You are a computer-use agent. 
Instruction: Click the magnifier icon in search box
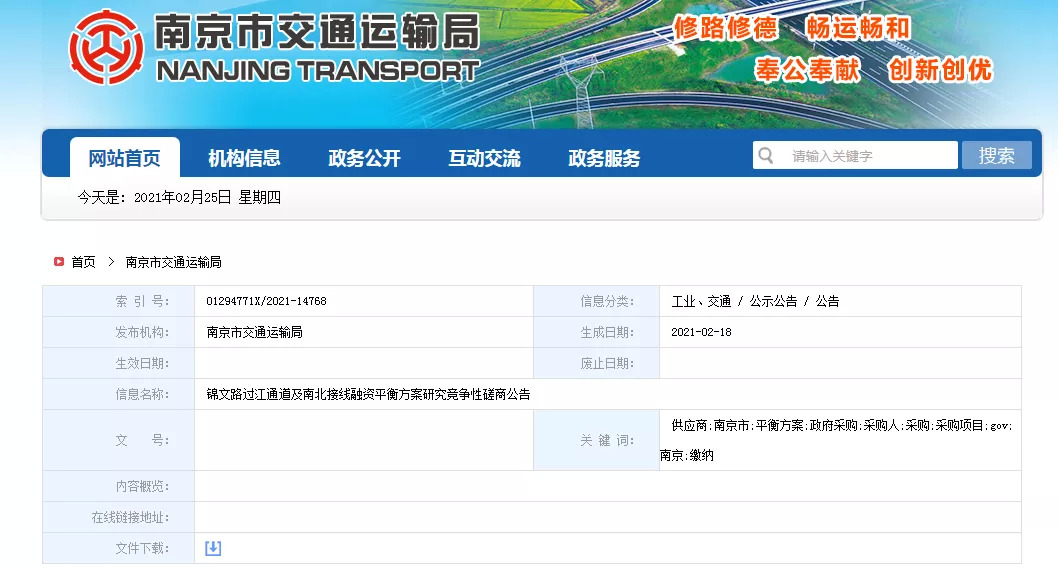pyautogui.click(x=766, y=156)
